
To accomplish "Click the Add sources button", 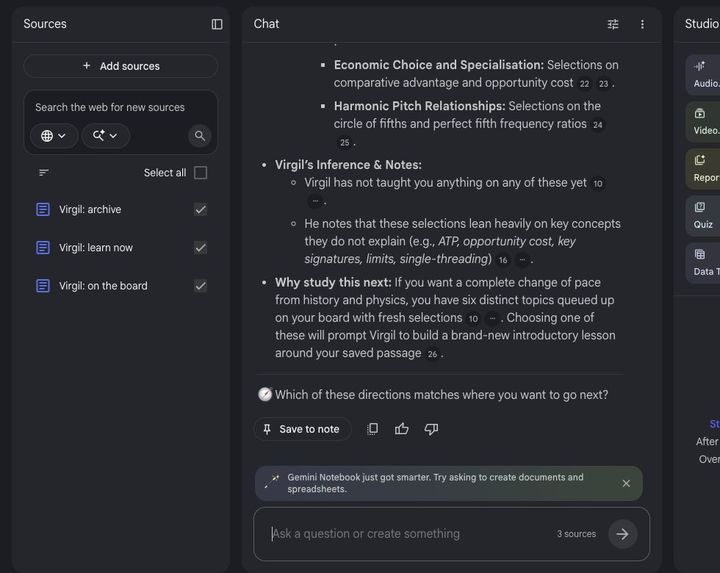I will point(121,66).
